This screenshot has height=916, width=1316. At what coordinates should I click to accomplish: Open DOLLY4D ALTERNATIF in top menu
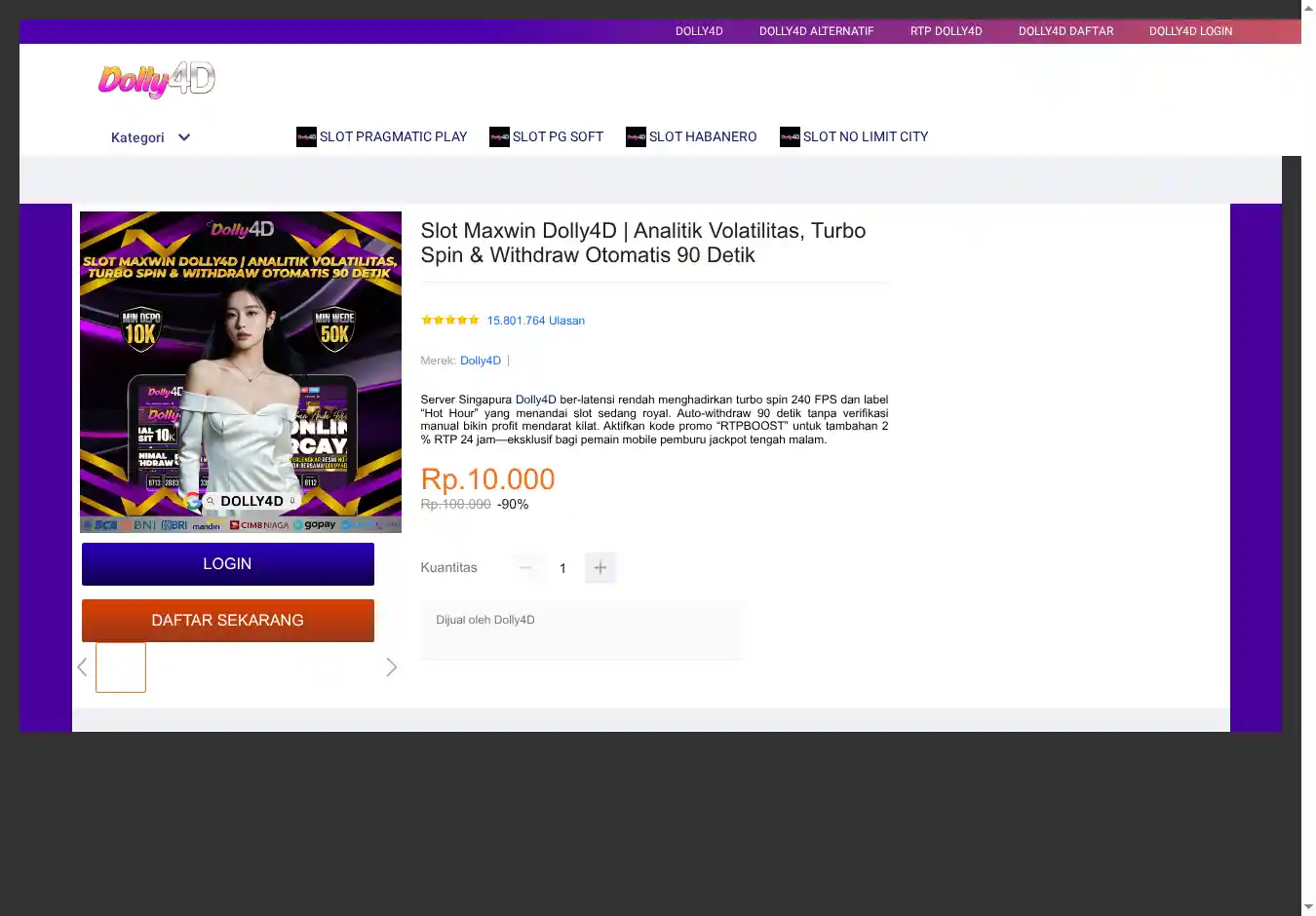coord(816,31)
